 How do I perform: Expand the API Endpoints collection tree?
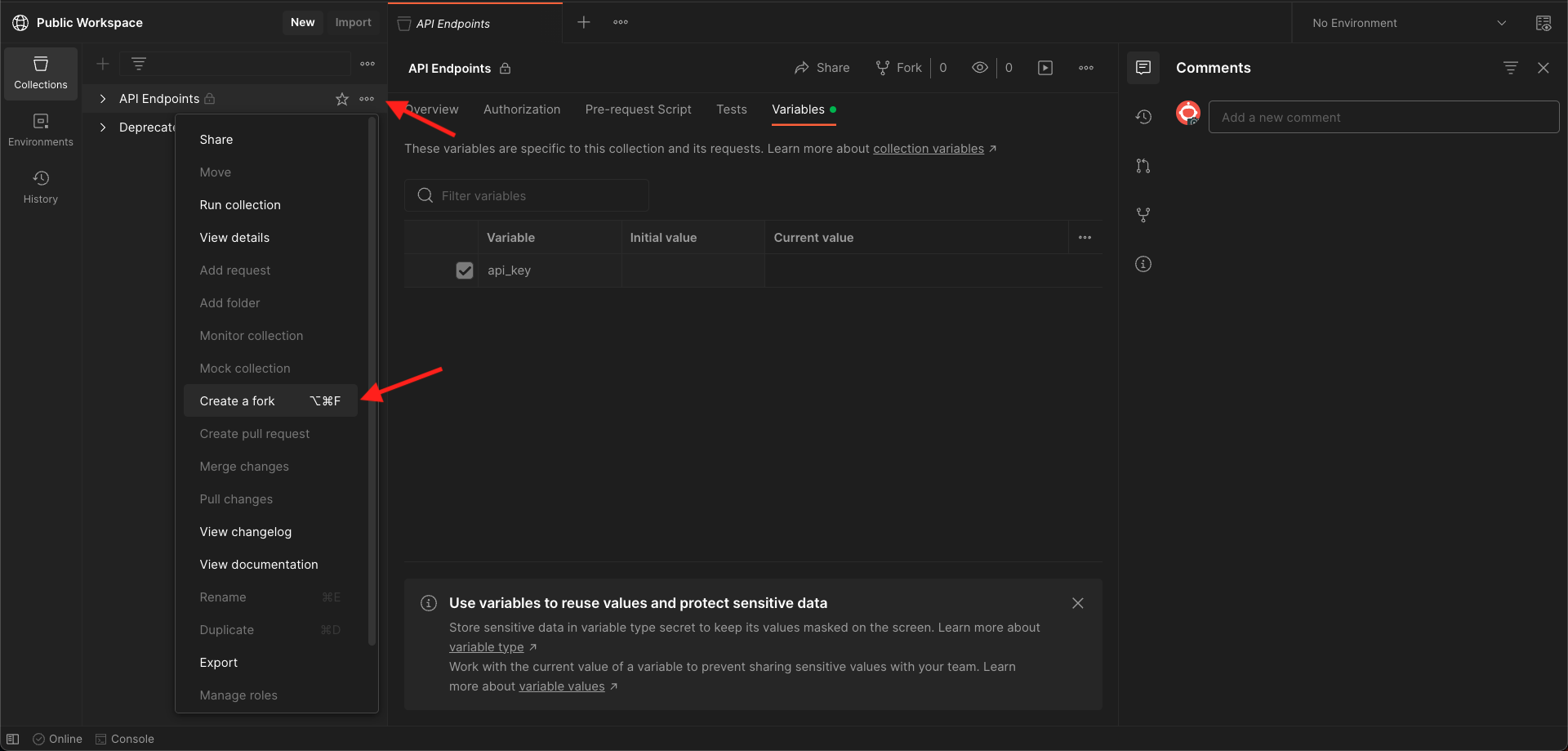[102, 98]
